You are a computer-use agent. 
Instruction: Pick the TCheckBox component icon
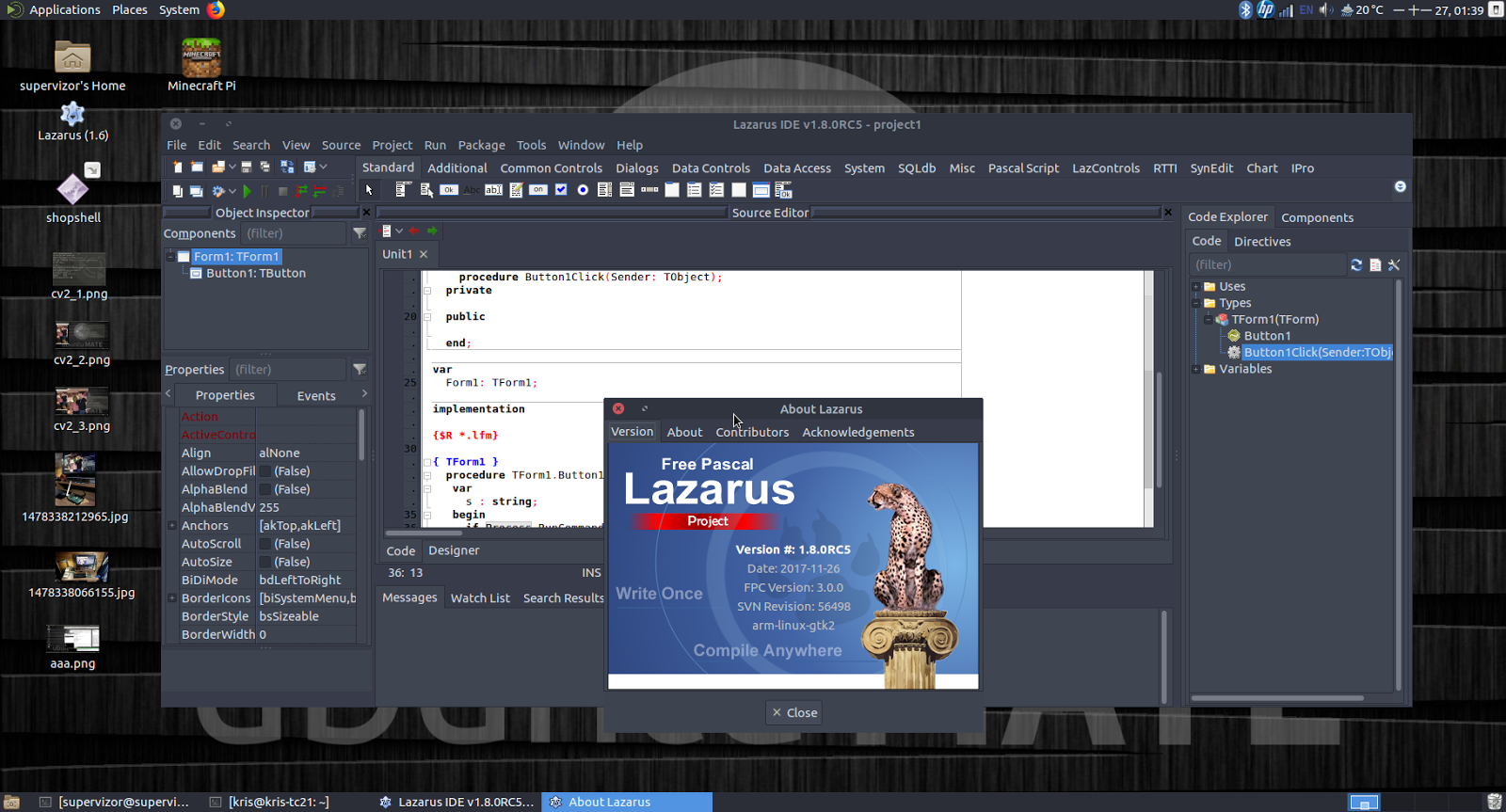[561, 190]
